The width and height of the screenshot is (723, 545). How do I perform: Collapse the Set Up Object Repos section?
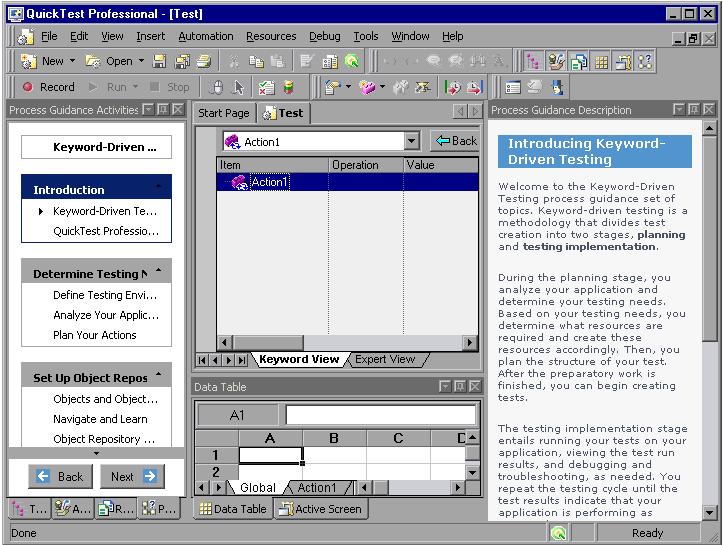[x=158, y=375]
